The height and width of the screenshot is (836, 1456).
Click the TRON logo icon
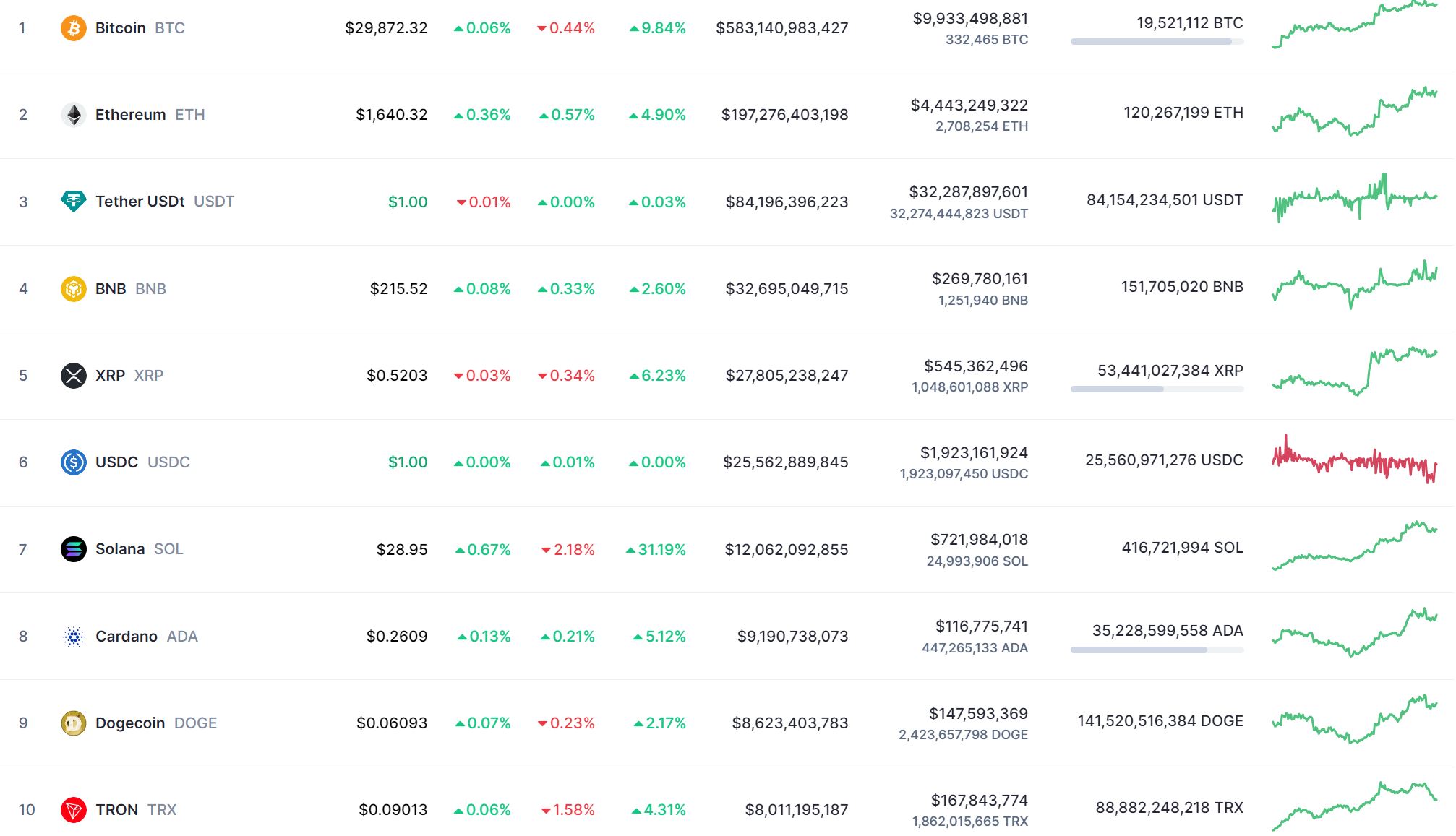click(x=73, y=810)
